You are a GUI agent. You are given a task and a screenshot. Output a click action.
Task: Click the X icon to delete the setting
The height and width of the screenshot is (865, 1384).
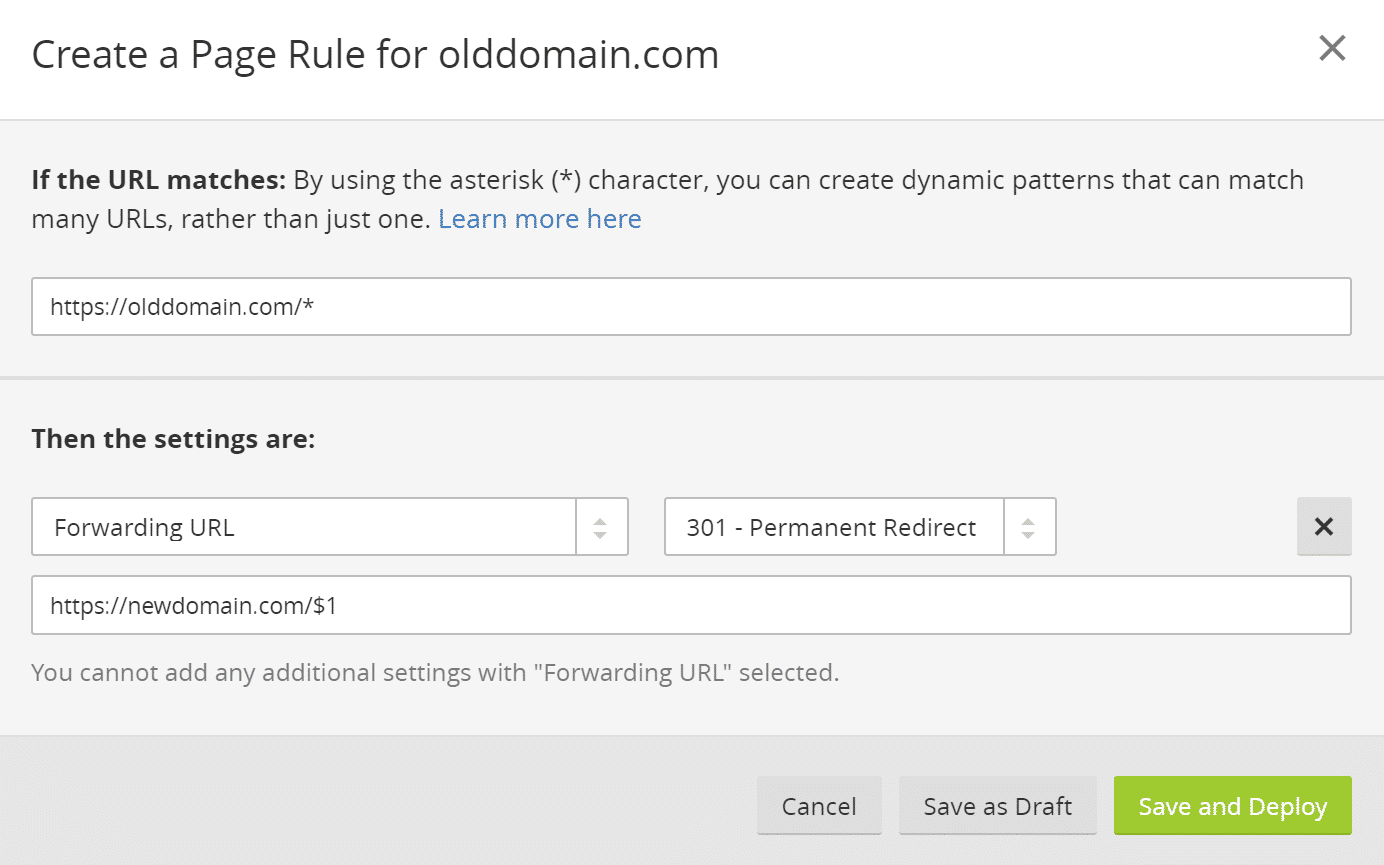click(1323, 526)
